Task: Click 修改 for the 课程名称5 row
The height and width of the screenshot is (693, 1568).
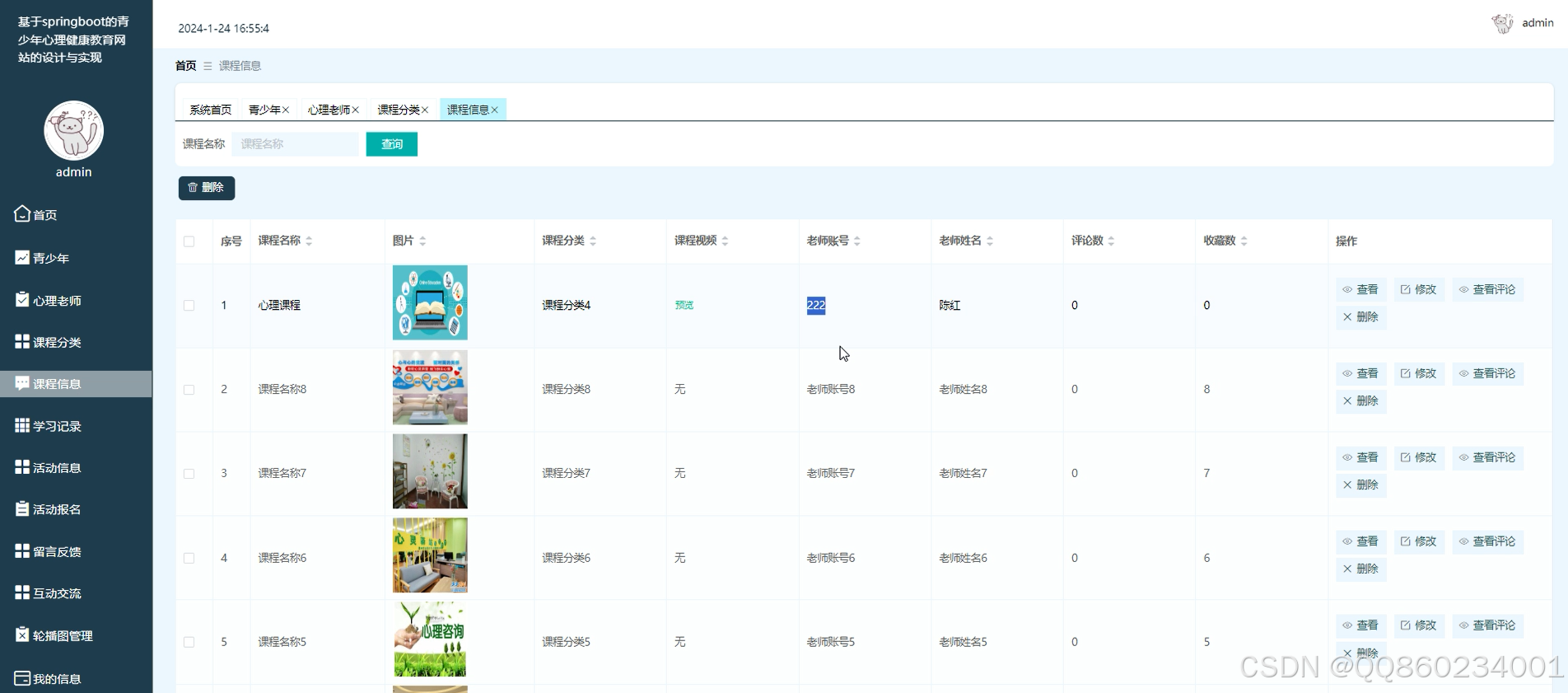Action: 1419,625
